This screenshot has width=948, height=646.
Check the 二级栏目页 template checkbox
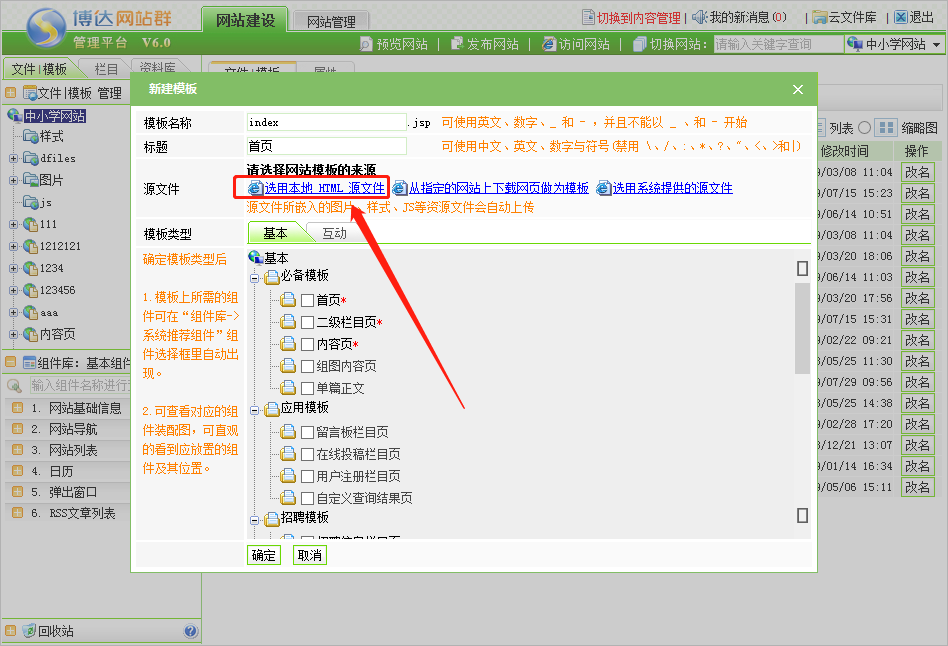tap(308, 322)
